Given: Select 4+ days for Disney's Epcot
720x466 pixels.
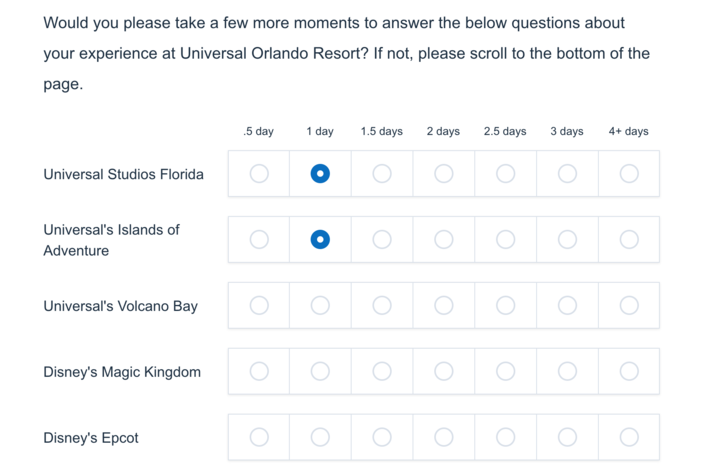Looking at the screenshot, I should click(x=629, y=437).
